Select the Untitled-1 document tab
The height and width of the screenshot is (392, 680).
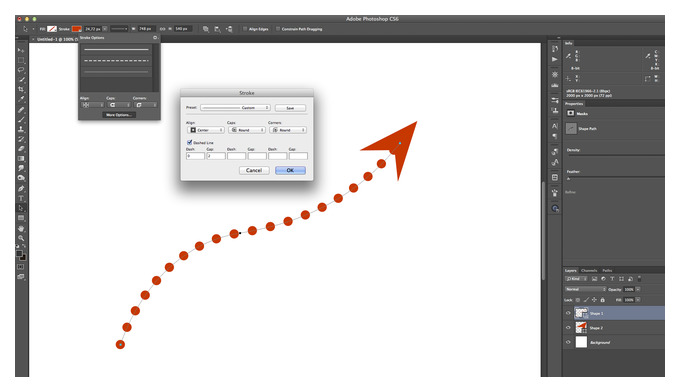(56, 39)
